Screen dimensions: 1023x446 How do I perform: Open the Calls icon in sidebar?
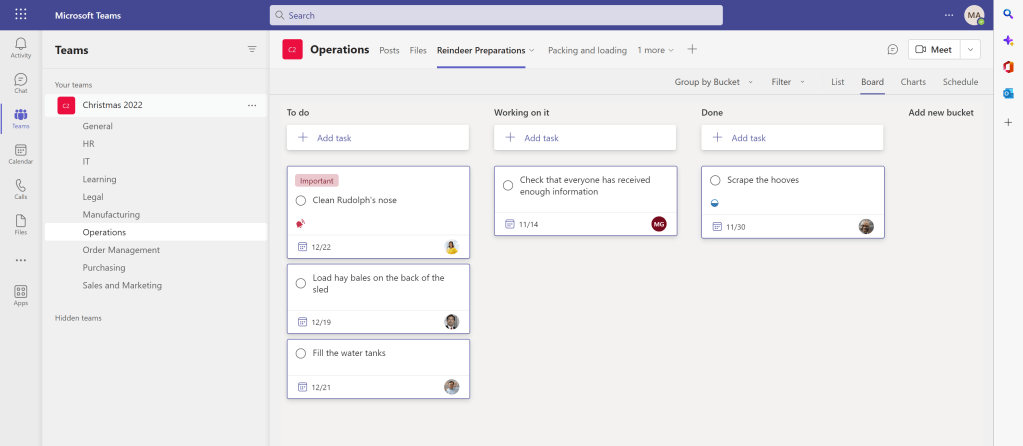[21, 189]
